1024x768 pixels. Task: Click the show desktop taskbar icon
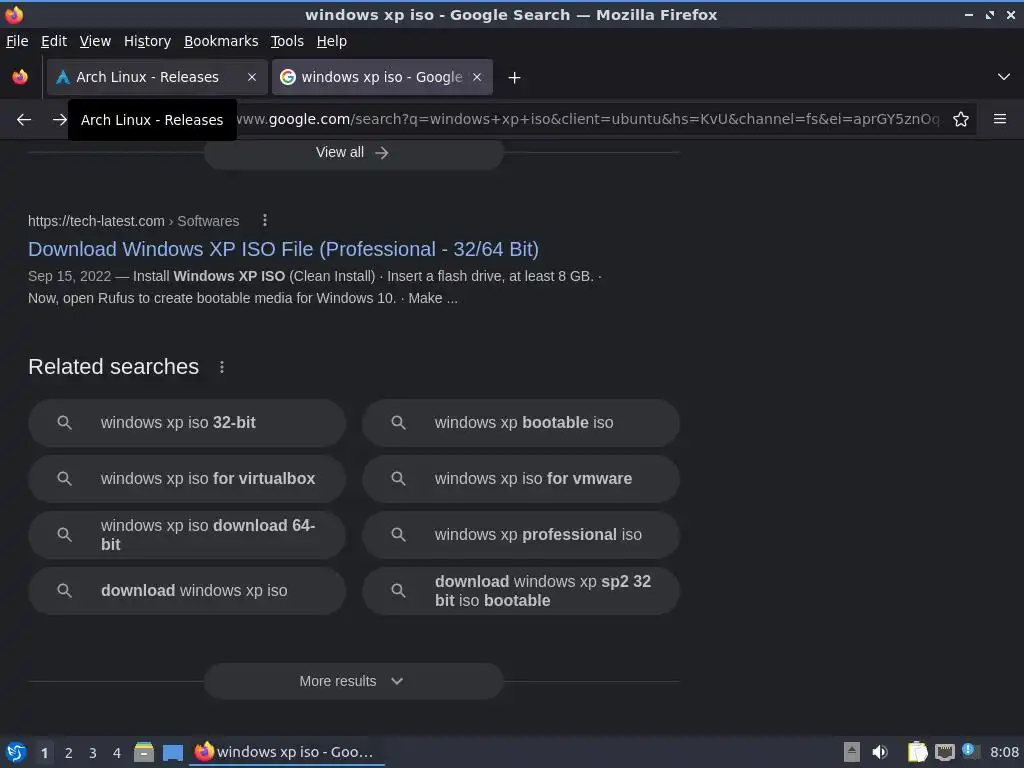coord(172,752)
